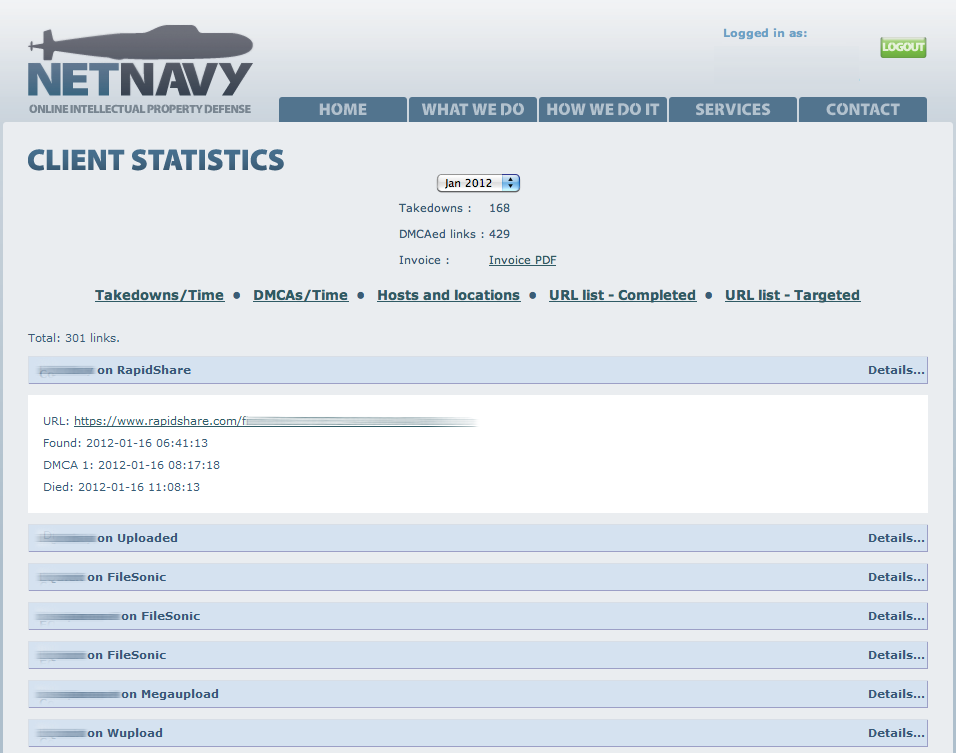This screenshot has width=956, height=753.
Task: Click the 'Total: 301 links.' text
Action: (74, 338)
